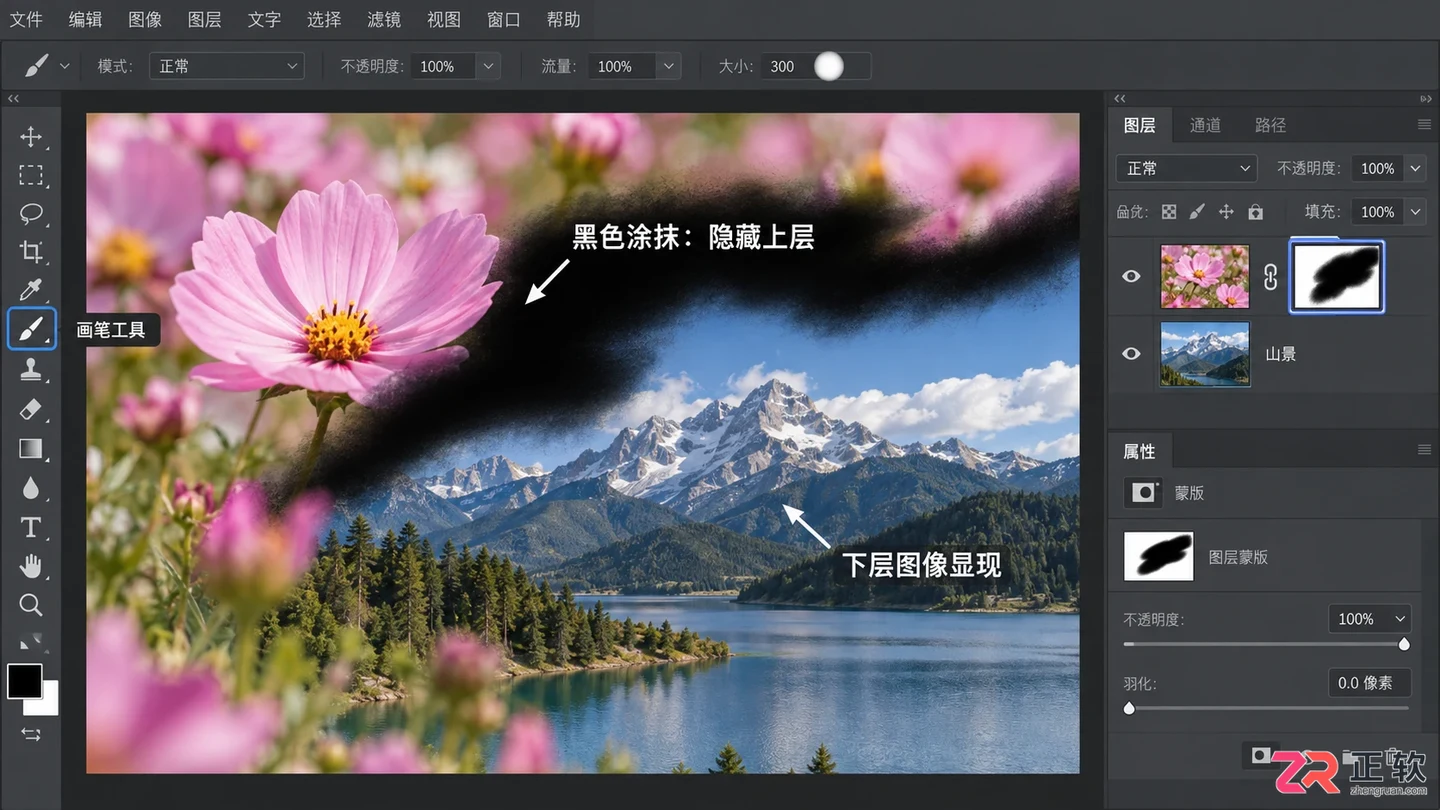The height and width of the screenshot is (810, 1440).
Task: Switch to the 通道 tab
Action: (x=1205, y=125)
